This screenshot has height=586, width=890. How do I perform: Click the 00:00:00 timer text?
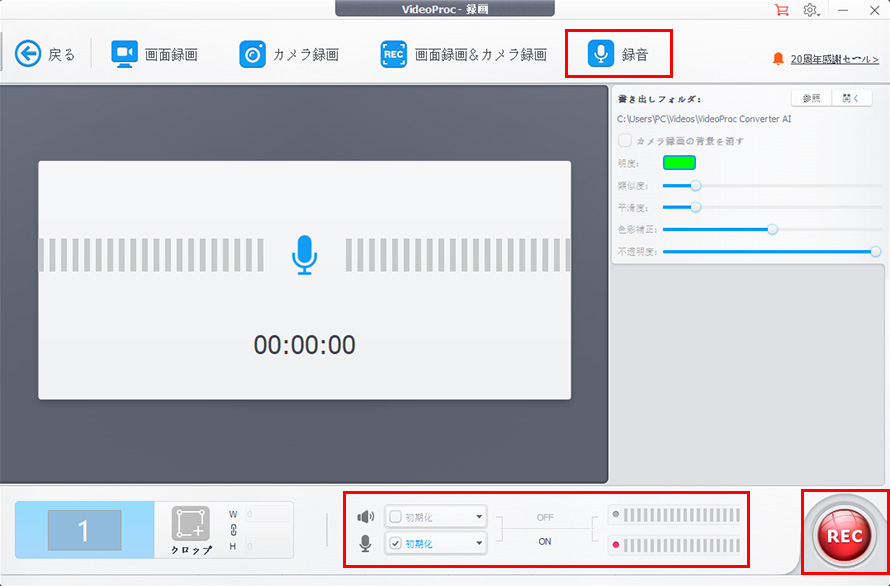point(305,345)
